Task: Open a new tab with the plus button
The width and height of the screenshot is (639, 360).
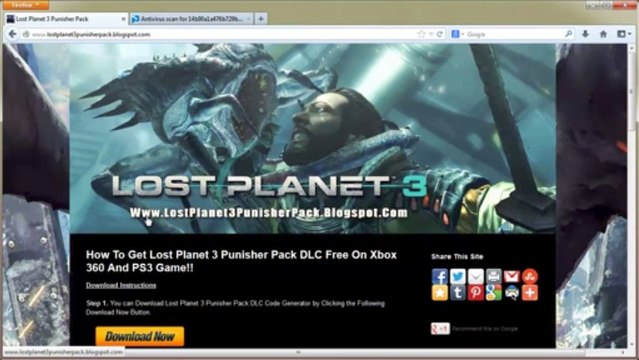Action: click(261, 19)
